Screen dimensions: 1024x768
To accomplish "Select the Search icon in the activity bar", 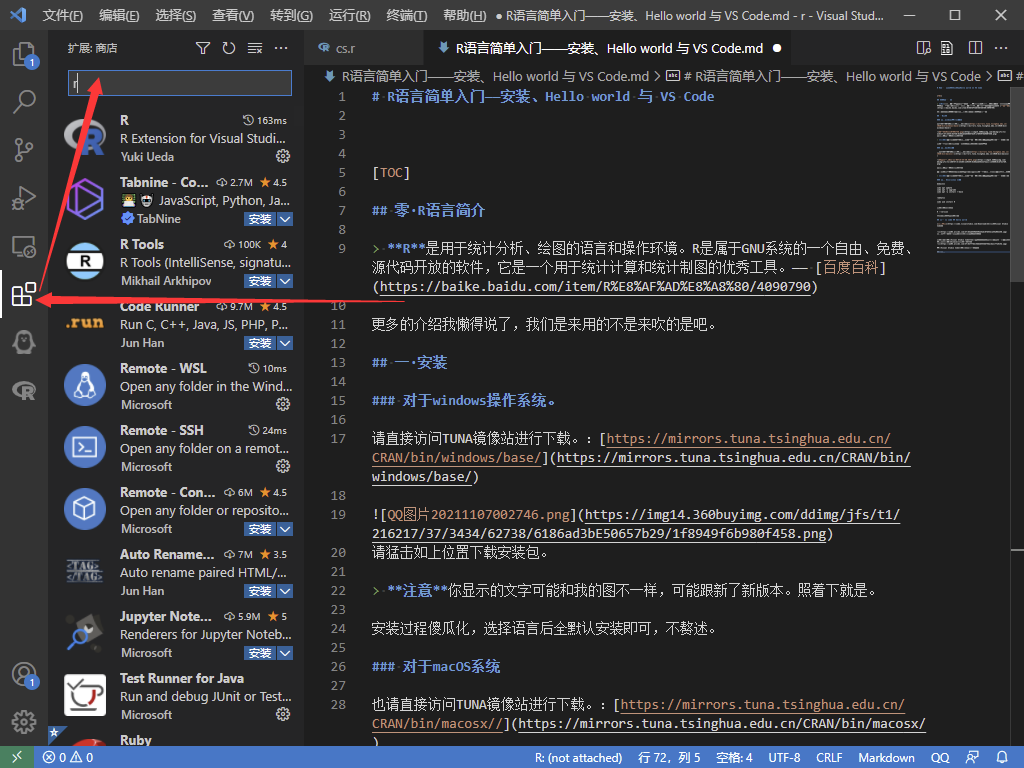I will (25, 101).
